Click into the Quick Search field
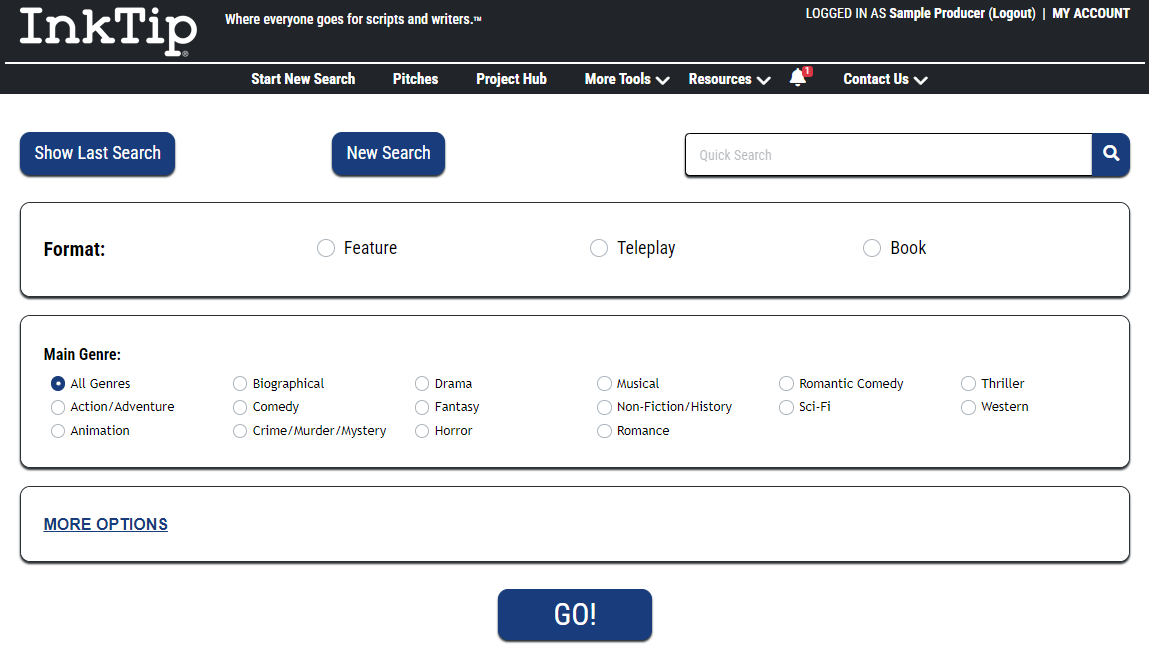 888,155
